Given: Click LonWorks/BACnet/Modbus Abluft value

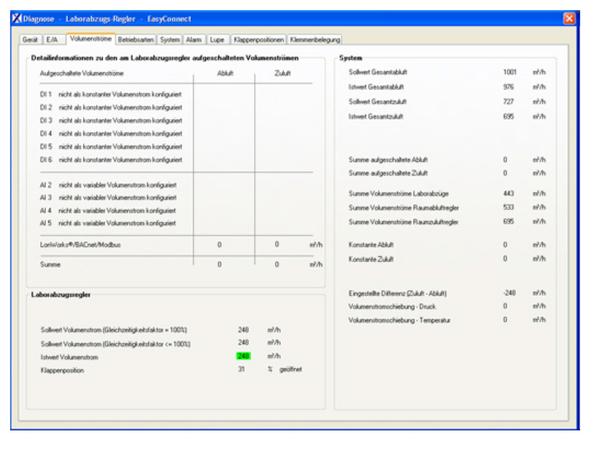Looking at the screenshot, I should 220,244.
